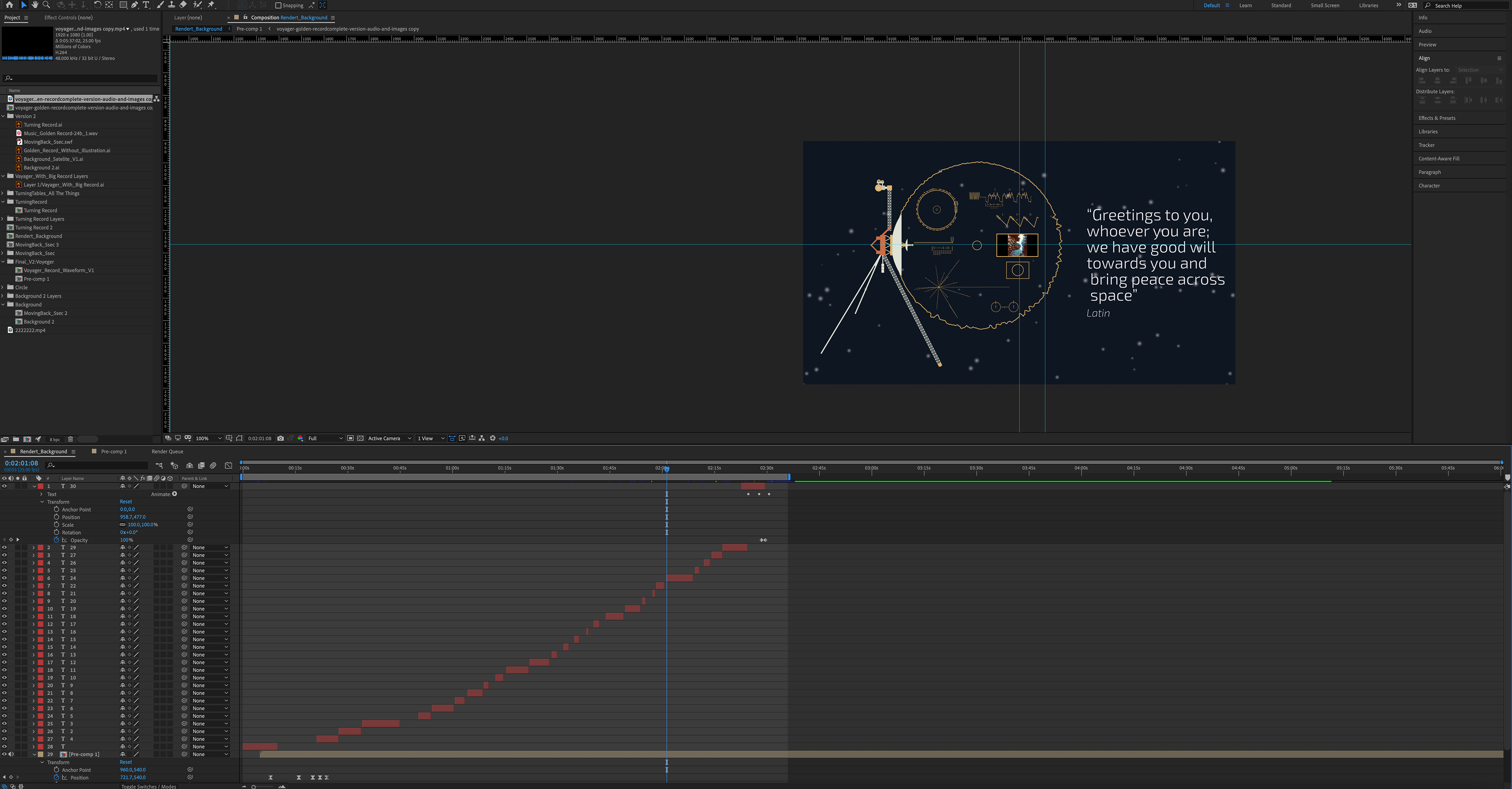This screenshot has height=789, width=1512.
Task: Open the Render Queue tab
Action: [167, 451]
